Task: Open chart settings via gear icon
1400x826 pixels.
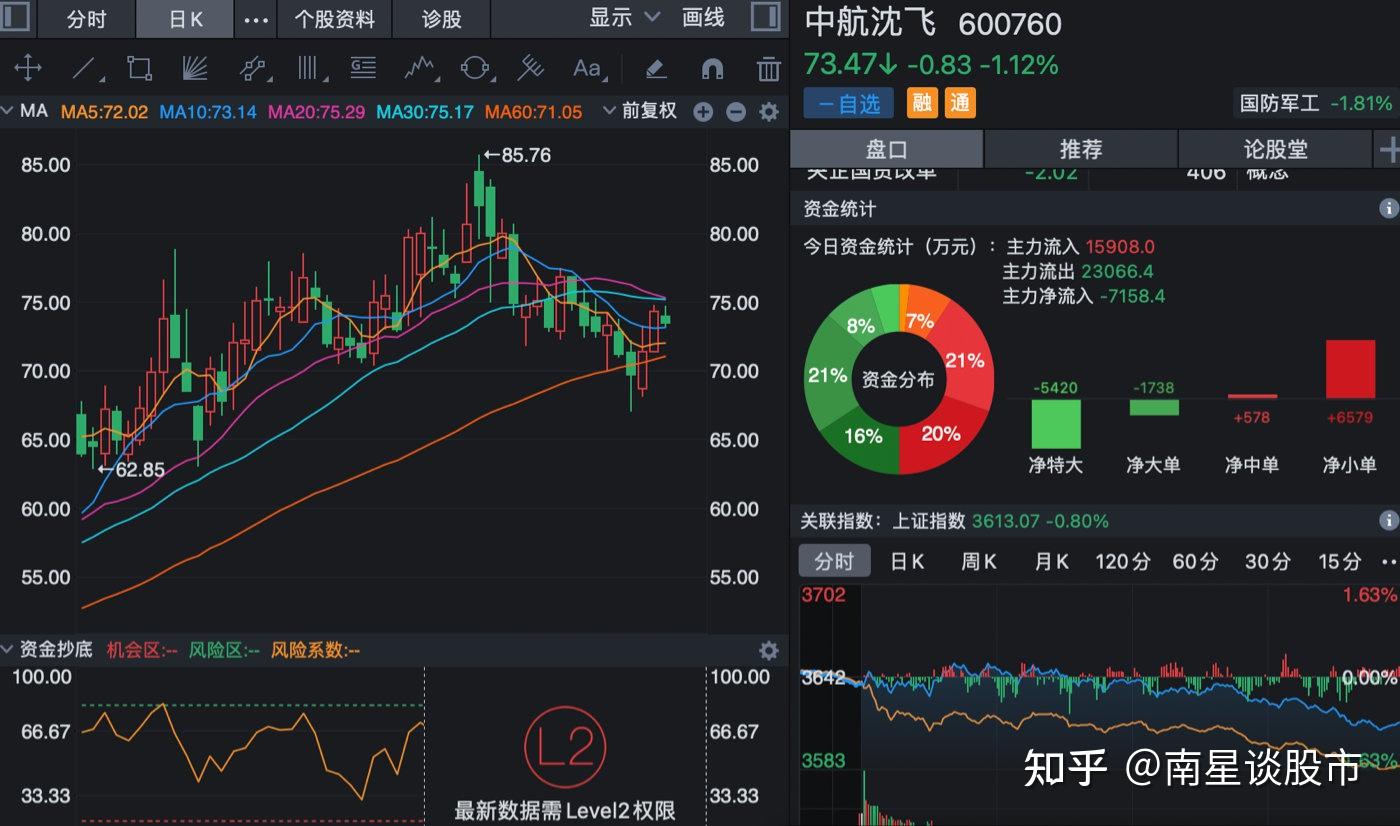Action: (x=767, y=111)
